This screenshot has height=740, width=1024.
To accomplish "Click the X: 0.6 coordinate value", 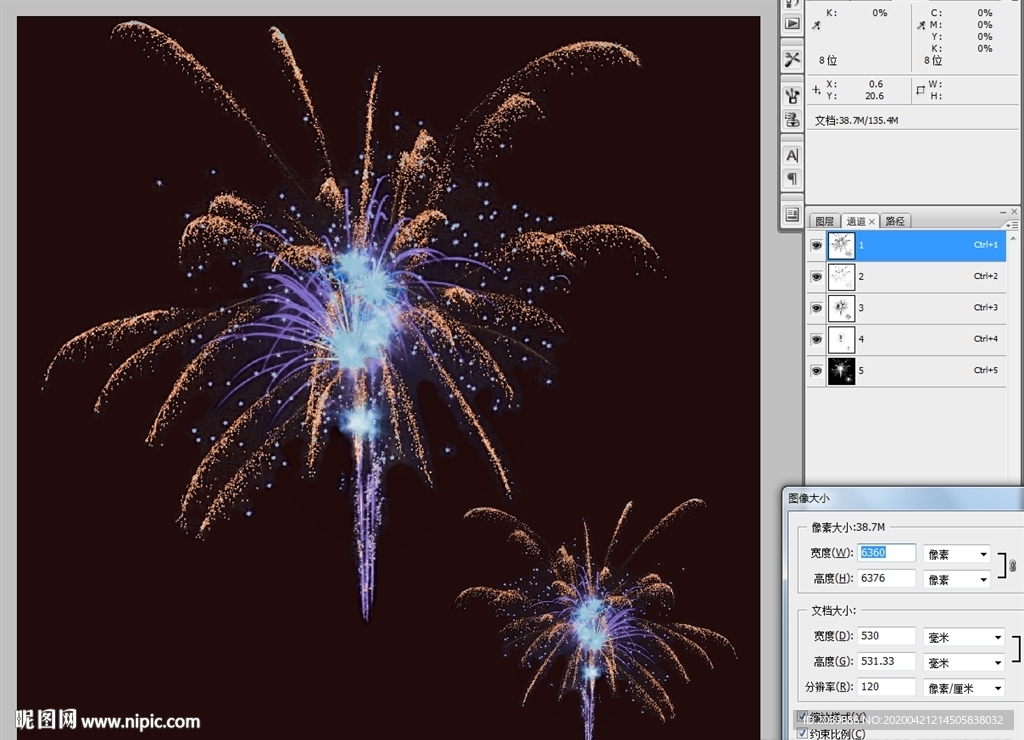I will [x=876, y=84].
